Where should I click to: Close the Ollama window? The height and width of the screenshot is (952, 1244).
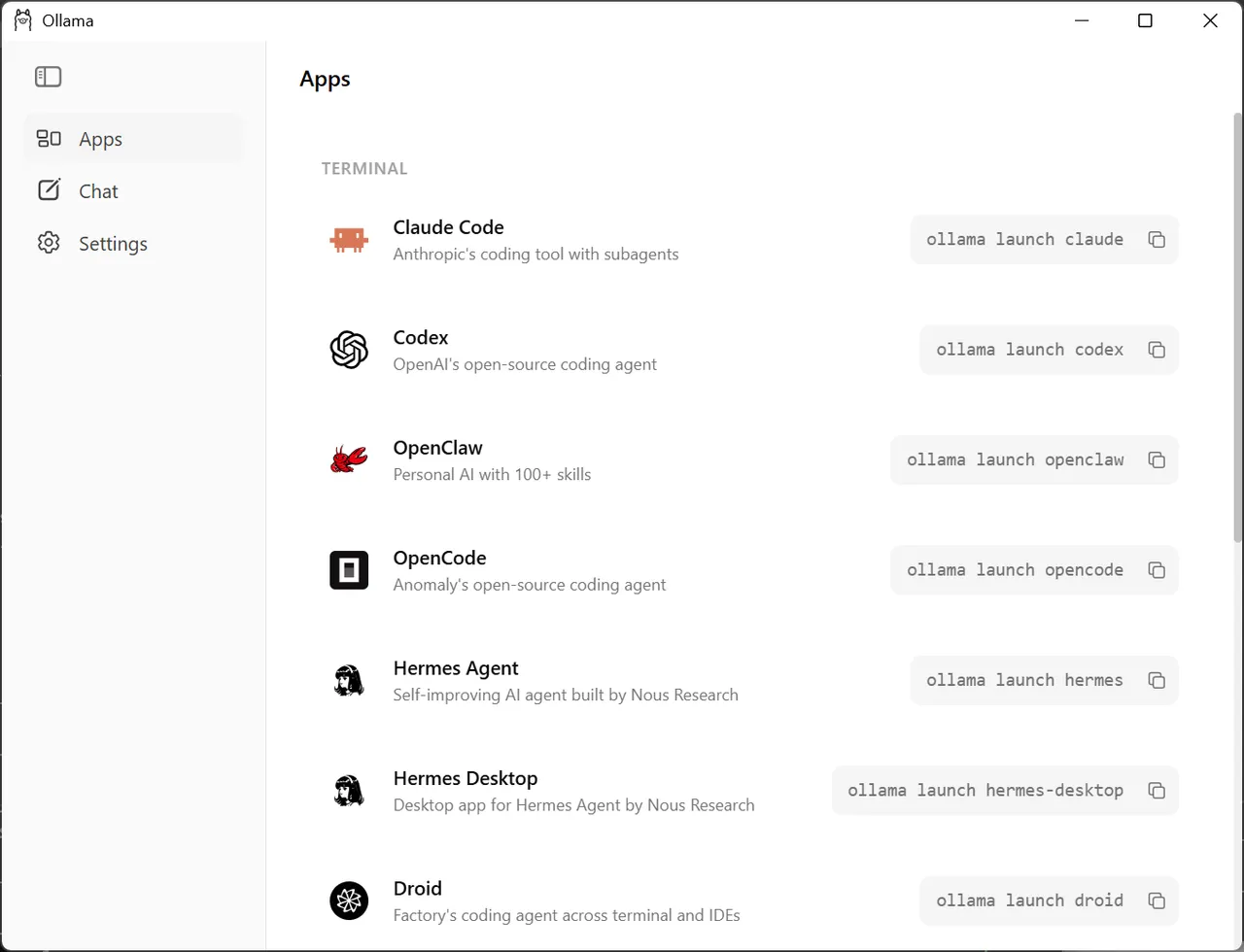click(1210, 20)
